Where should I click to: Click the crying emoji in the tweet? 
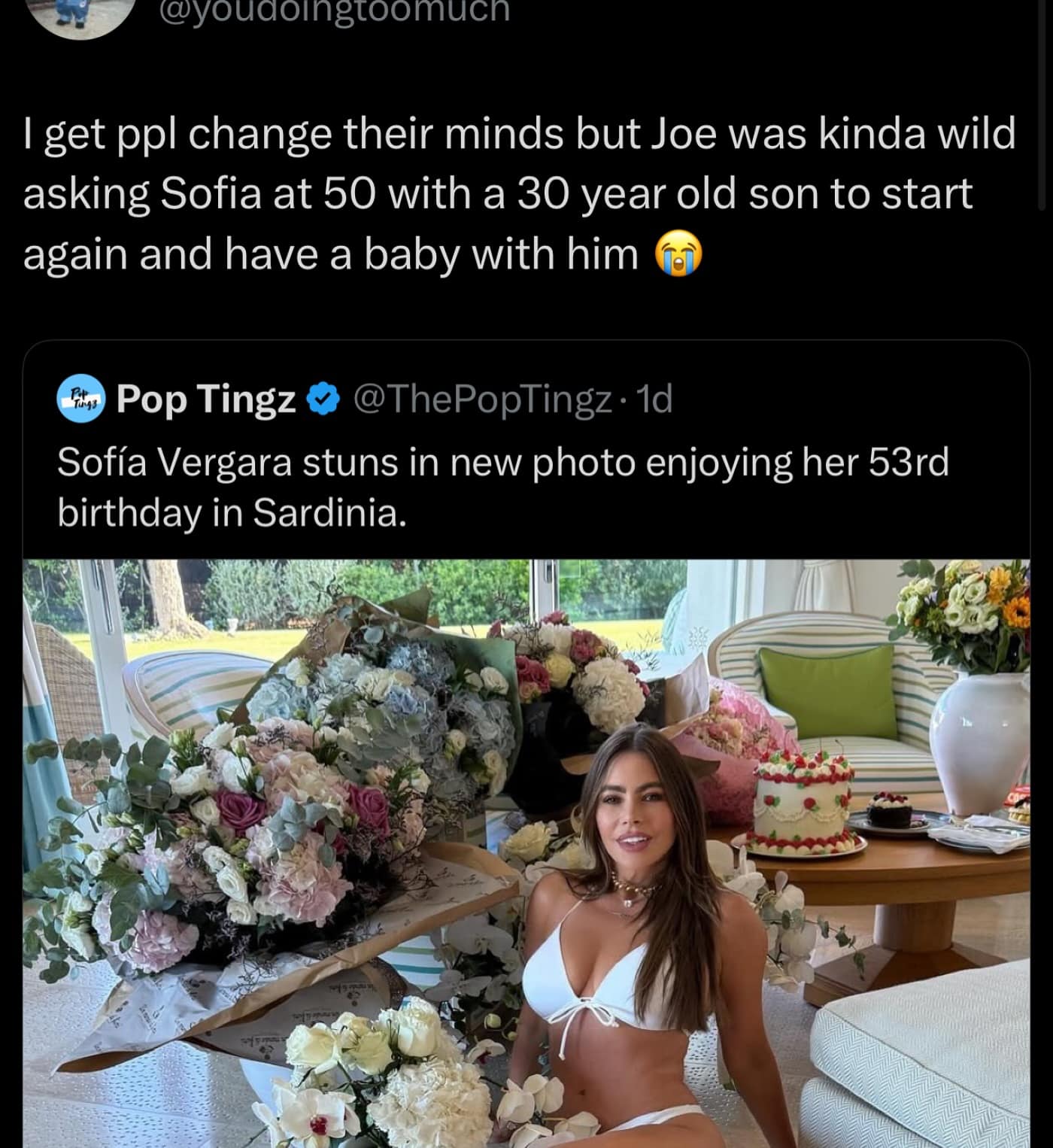(678, 254)
